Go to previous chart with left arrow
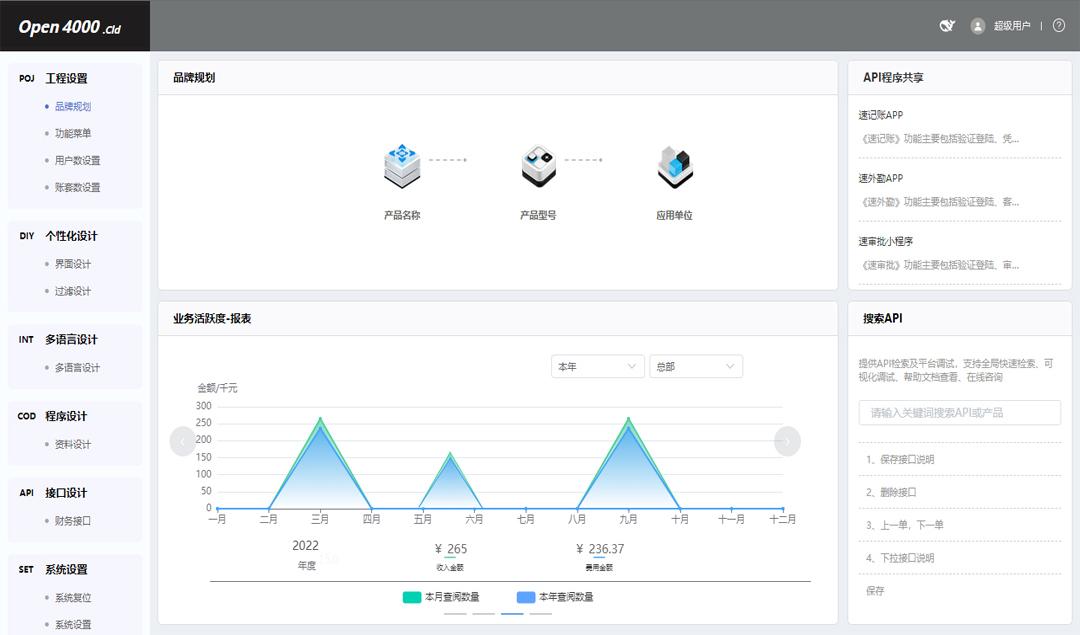Image resolution: width=1080 pixels, height=635 pixels. coord(183,441)
